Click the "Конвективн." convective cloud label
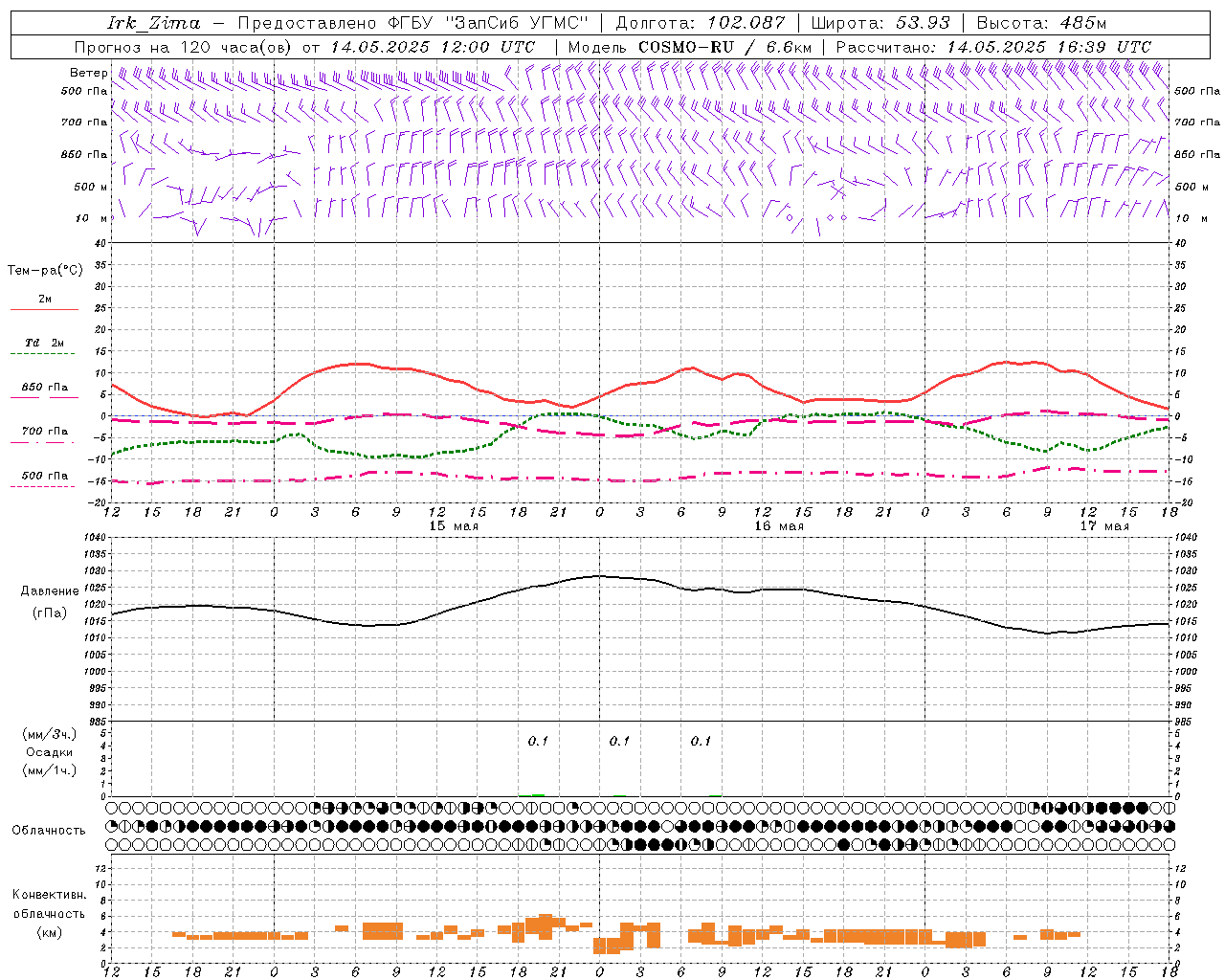 50,895
